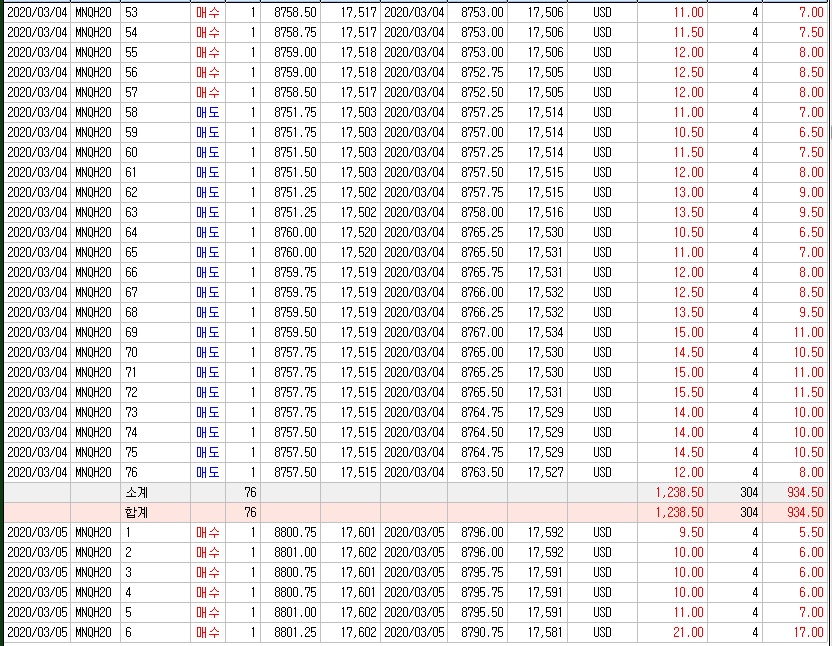
Task: Select the closing date cell in row 68
Action: pyautogui.click(x=414, y=312)
